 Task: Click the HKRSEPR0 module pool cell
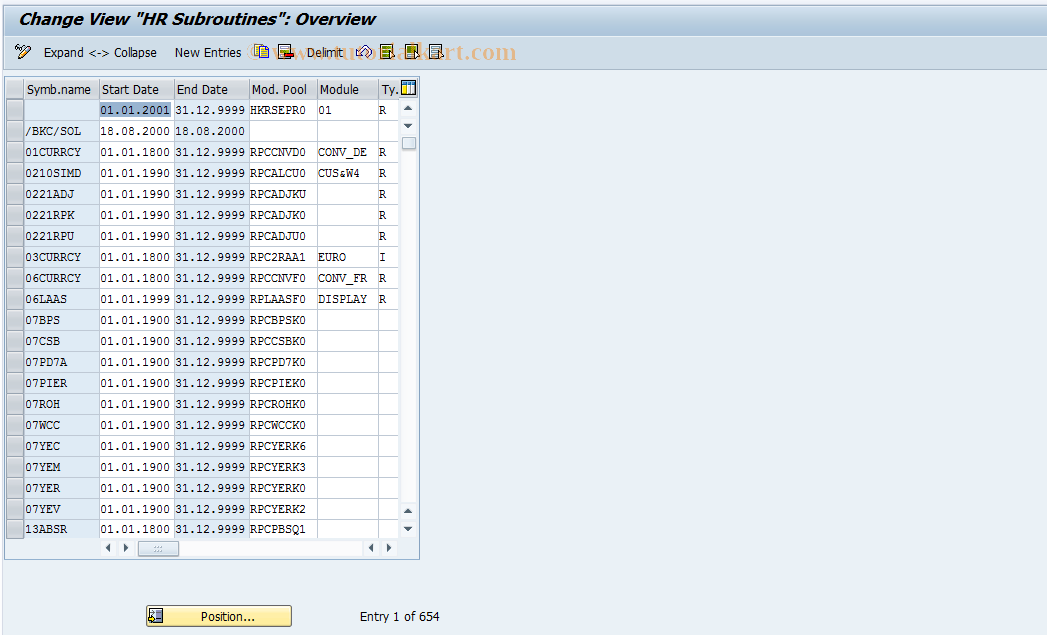pyautogui.click(x=282, y=110)
